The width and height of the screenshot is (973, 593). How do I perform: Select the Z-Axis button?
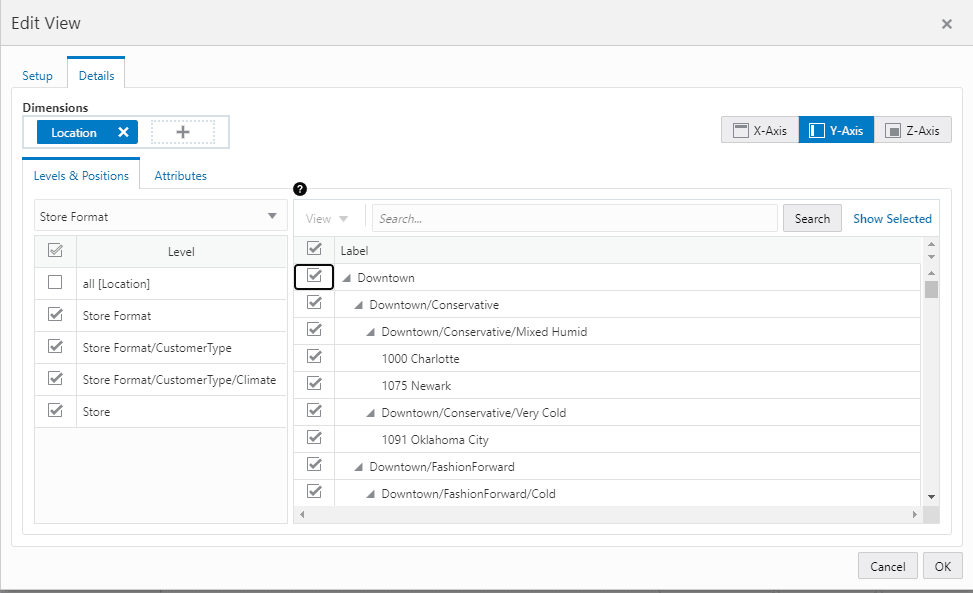point(912,130)
